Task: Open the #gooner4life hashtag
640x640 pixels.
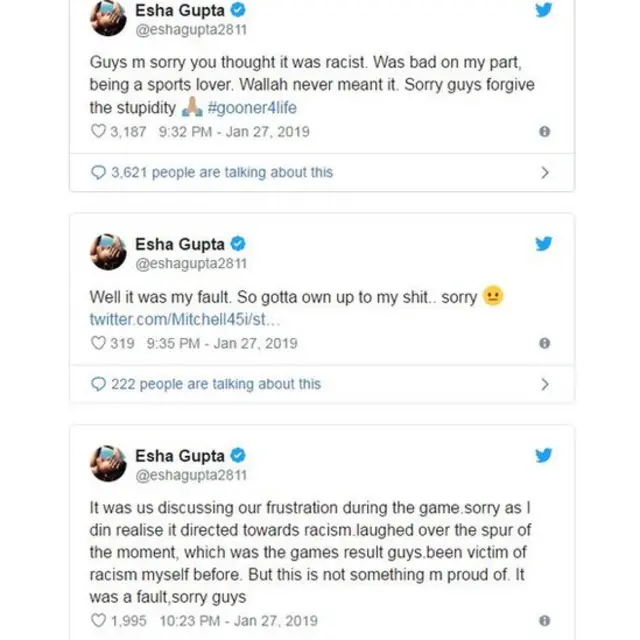Action: (x=251, y=107)
